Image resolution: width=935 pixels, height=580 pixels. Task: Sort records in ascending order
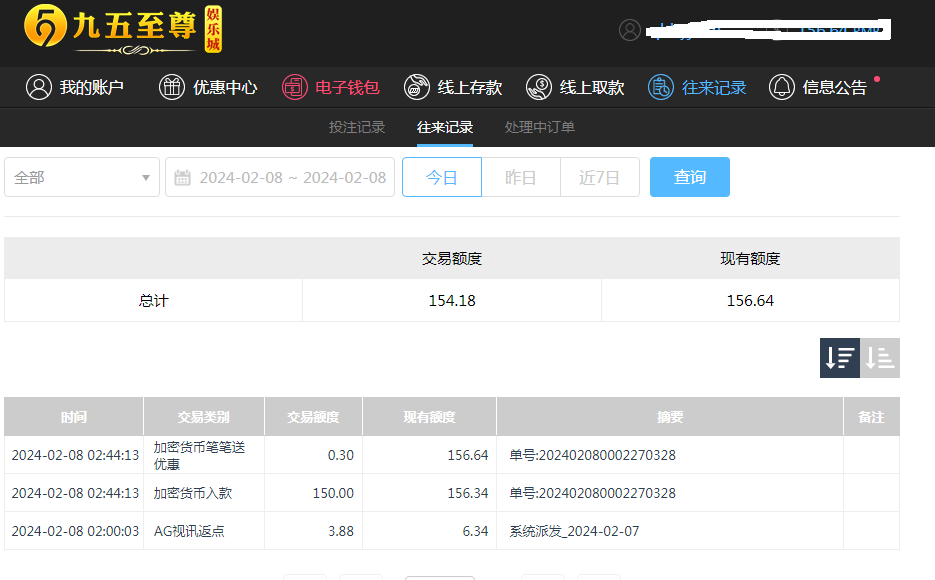point(880,358)
